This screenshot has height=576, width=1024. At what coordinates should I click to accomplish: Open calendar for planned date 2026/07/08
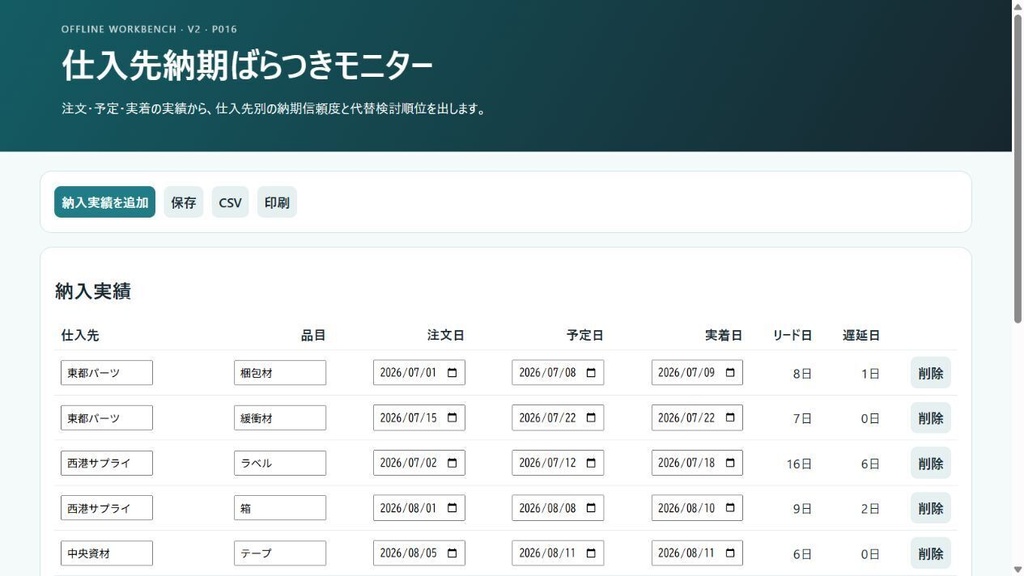point(591,372)
